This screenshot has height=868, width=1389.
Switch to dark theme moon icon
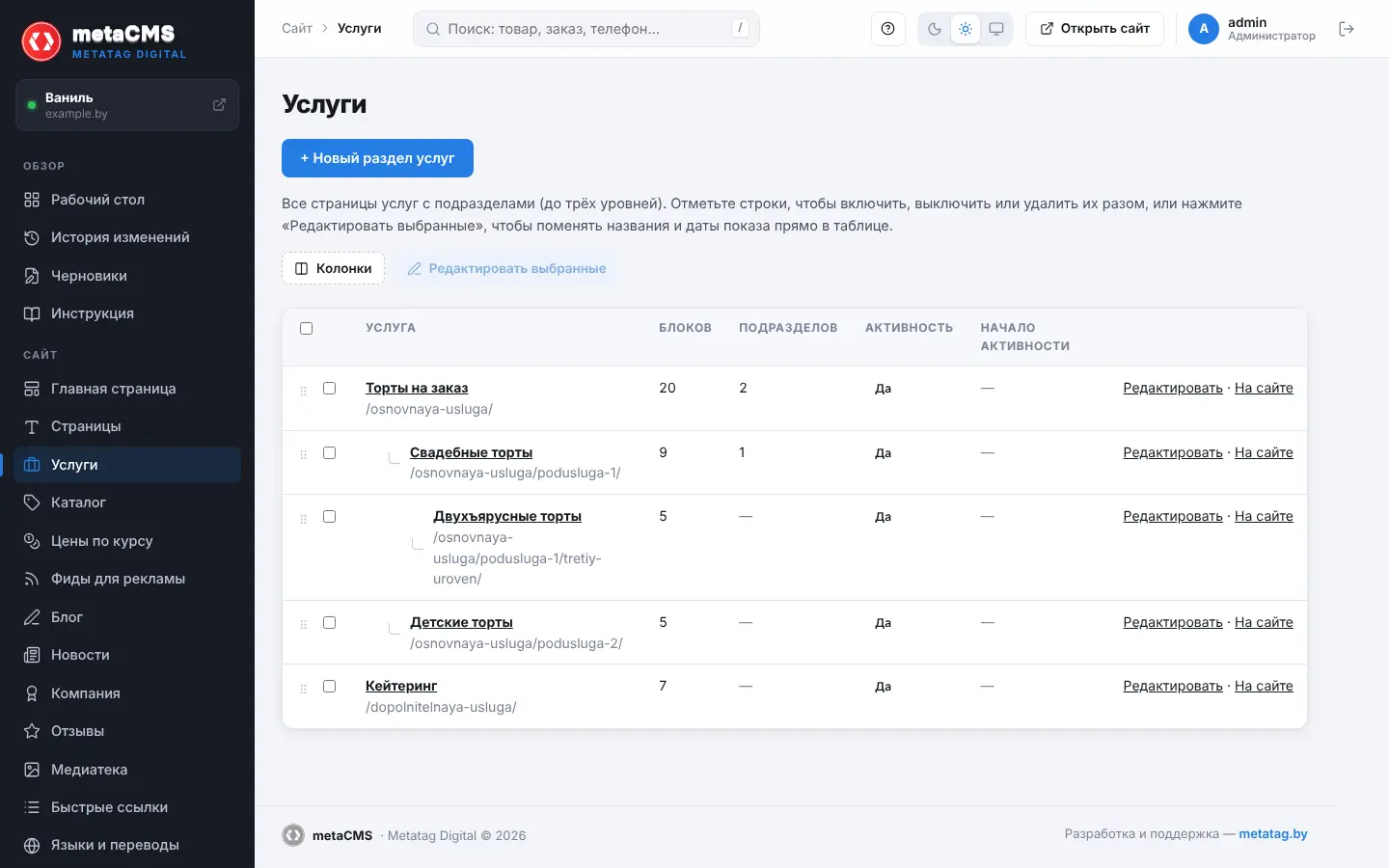point(935,29)
